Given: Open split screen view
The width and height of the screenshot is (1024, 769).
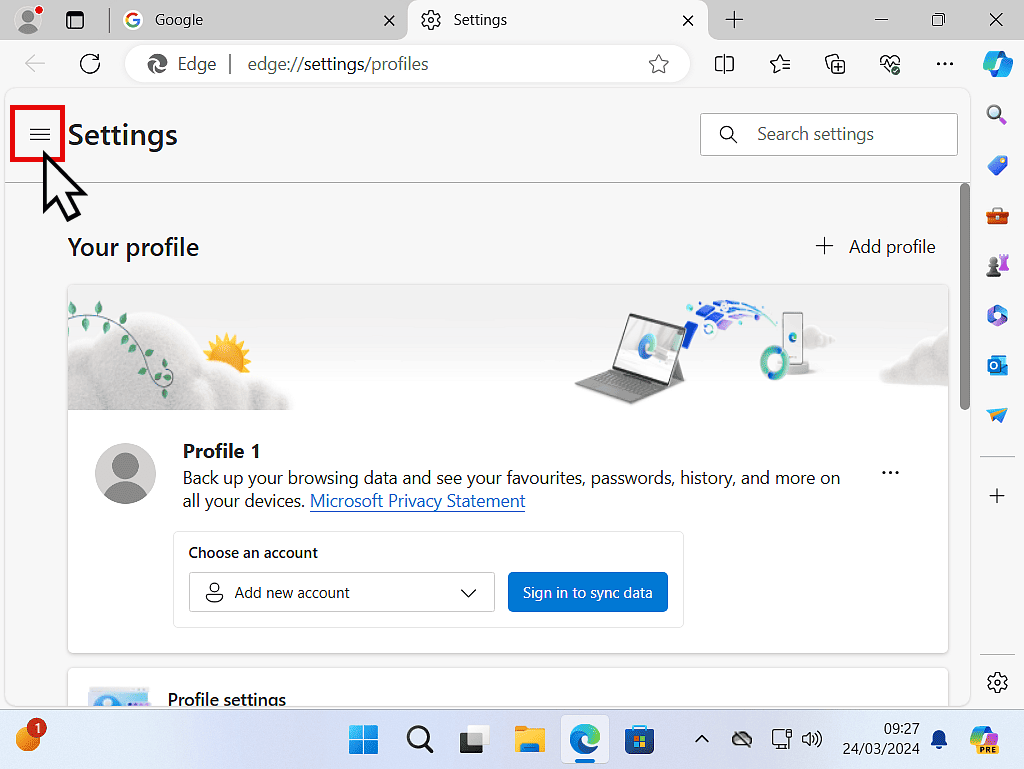Looking at the screenshot, I should (724, 64).
